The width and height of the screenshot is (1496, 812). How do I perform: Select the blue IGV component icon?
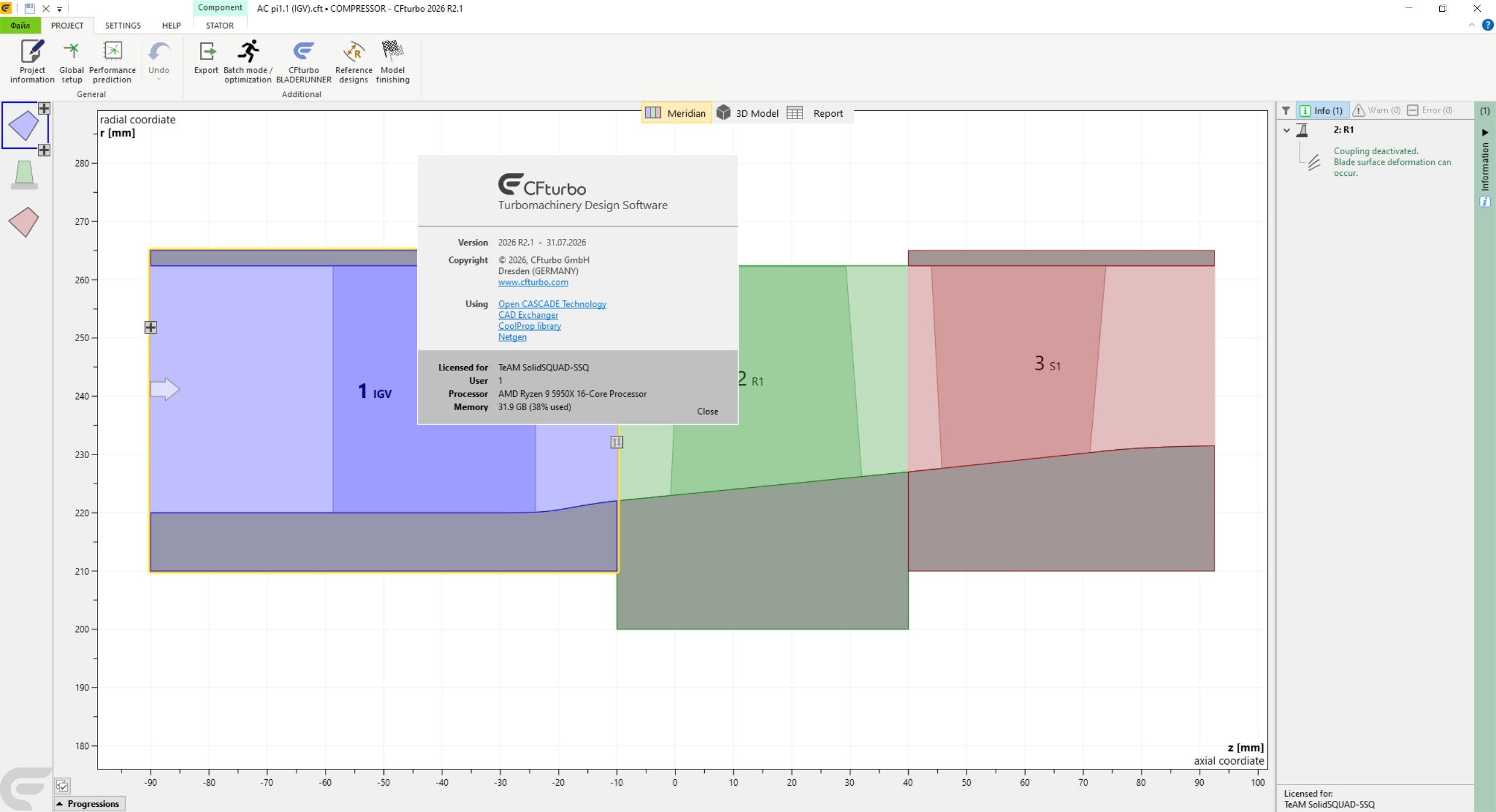tap(24, 126)
